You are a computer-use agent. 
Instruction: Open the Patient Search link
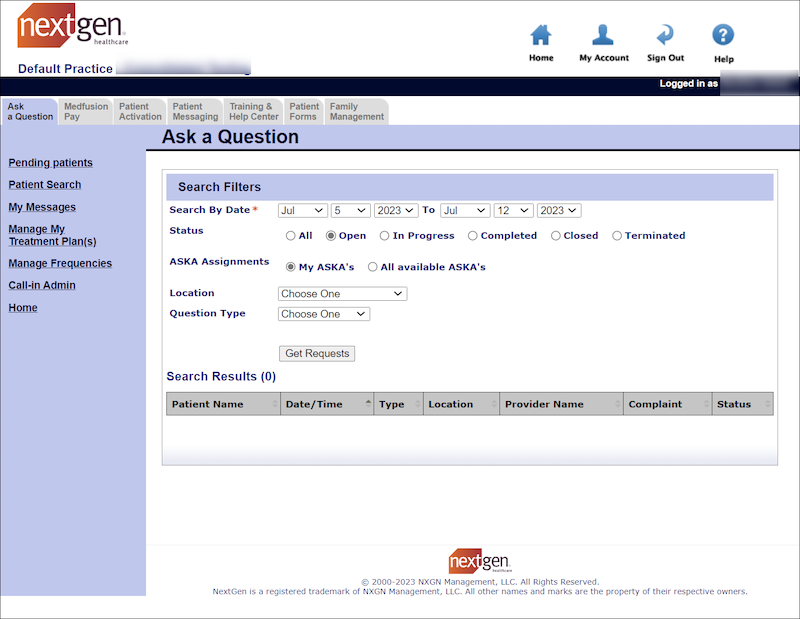point(44,185)
